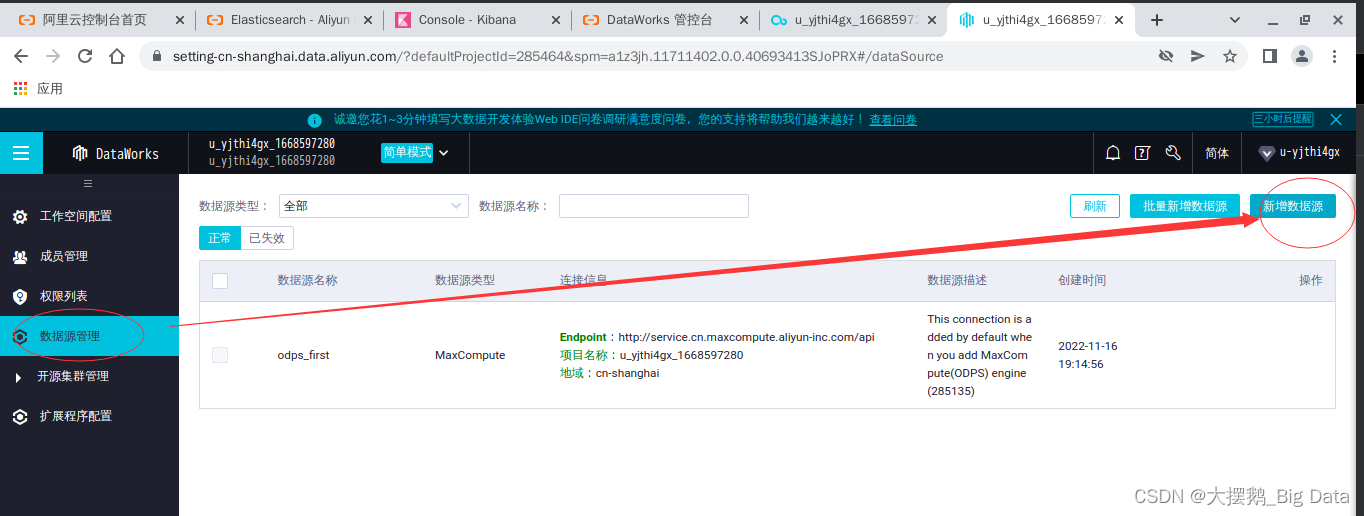This screenshot has width=1364, height=516.
Task: Click the DataWorks logo icon
Action: pyautogui.click(x=80, y=154)
